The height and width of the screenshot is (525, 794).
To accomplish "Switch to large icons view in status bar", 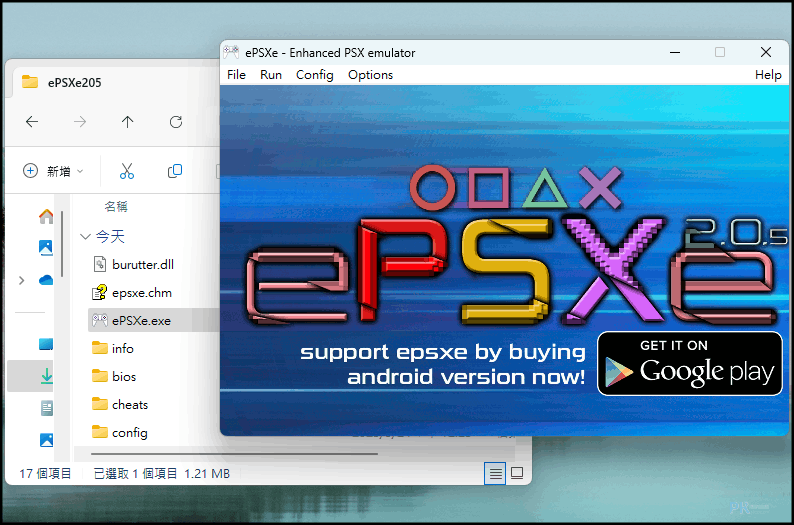I will pos(517,473).
